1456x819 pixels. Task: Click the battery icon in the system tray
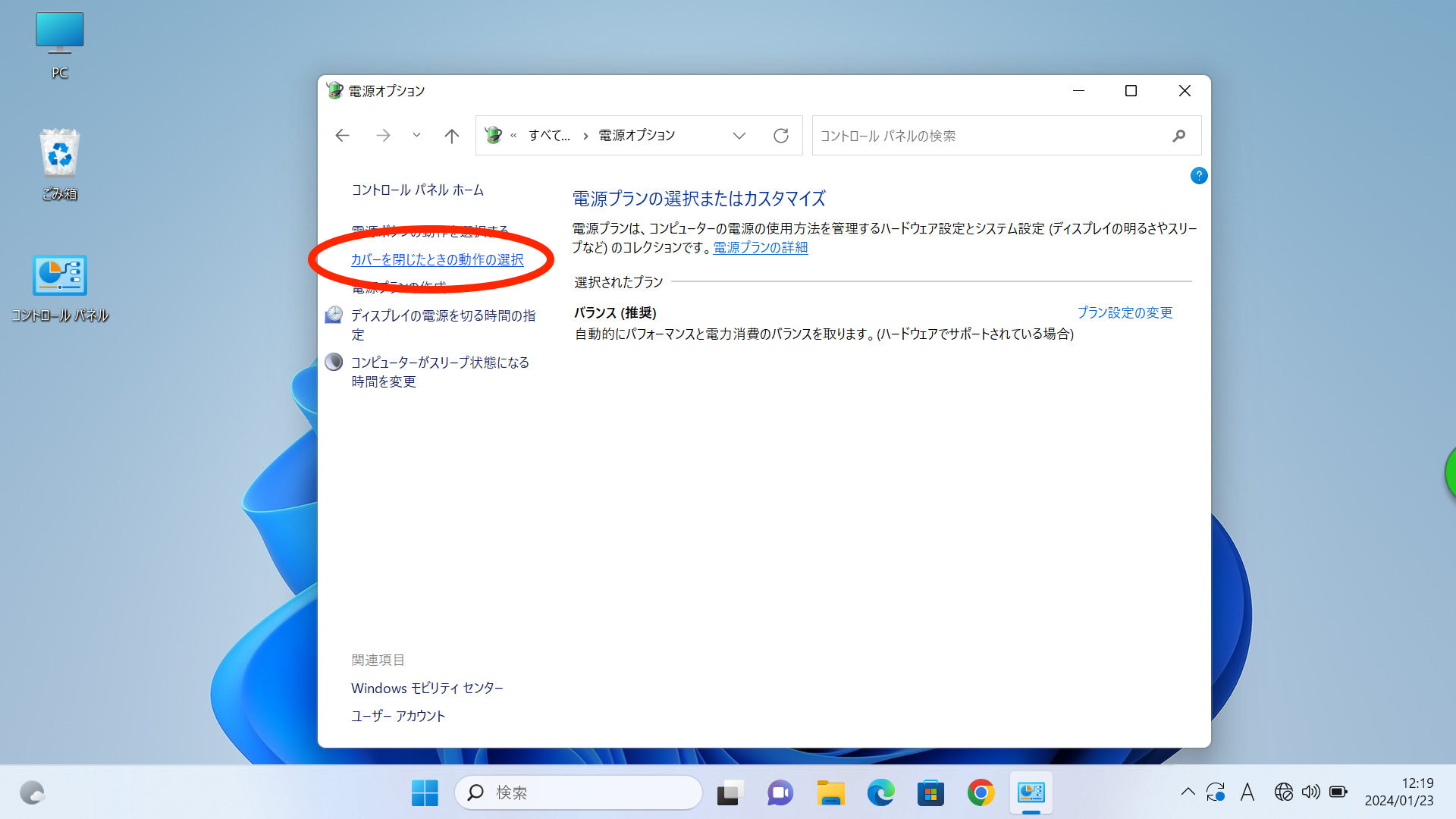tap(1338, 792)
